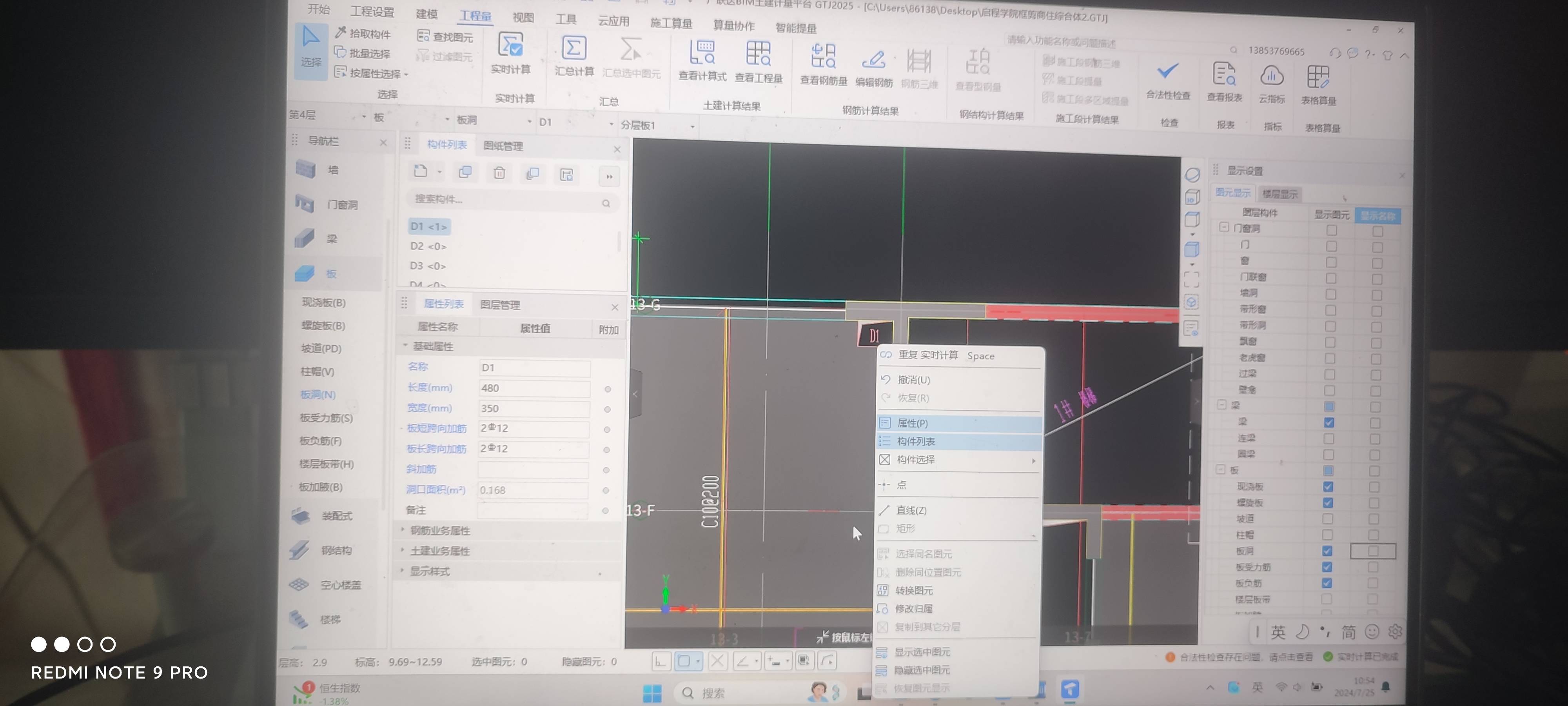Click 现浇板(B) in navigation list
The width and height of the screenshot is (1568, 706).
pos(324,302)
